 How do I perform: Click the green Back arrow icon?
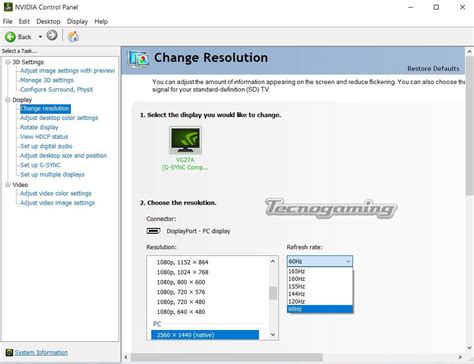click(x=10, y=37)
